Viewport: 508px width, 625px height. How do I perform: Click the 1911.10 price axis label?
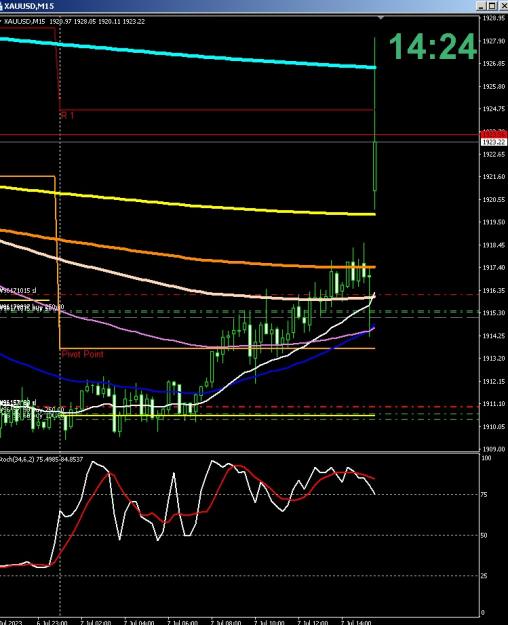(494, 404)
